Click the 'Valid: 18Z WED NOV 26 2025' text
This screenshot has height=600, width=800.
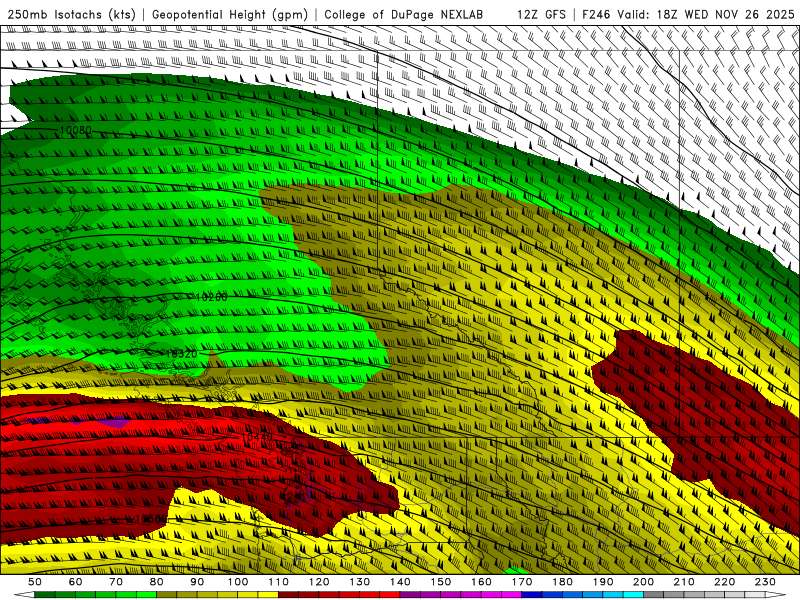pyautogui.click(x=706, y=14)
